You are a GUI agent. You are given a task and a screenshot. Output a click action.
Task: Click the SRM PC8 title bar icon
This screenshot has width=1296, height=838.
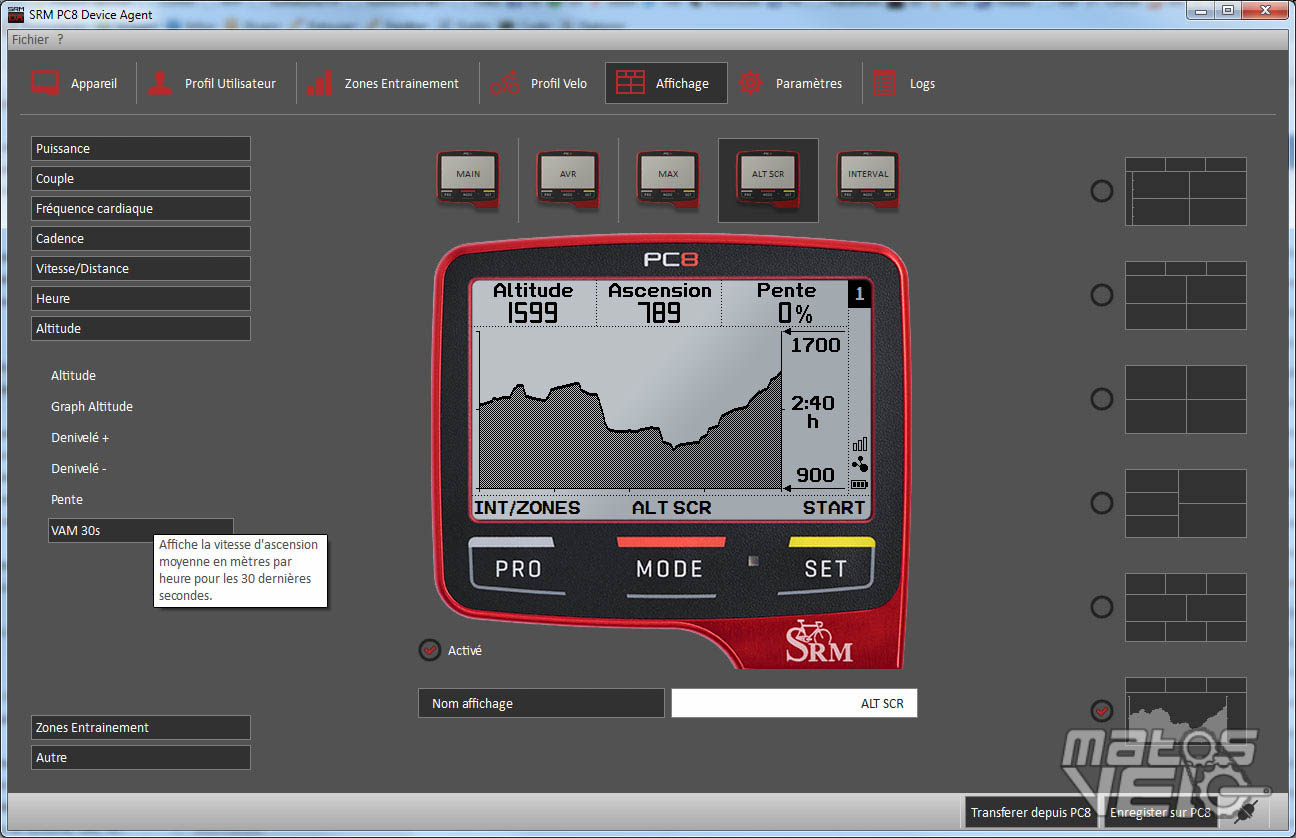coord(16,14)
